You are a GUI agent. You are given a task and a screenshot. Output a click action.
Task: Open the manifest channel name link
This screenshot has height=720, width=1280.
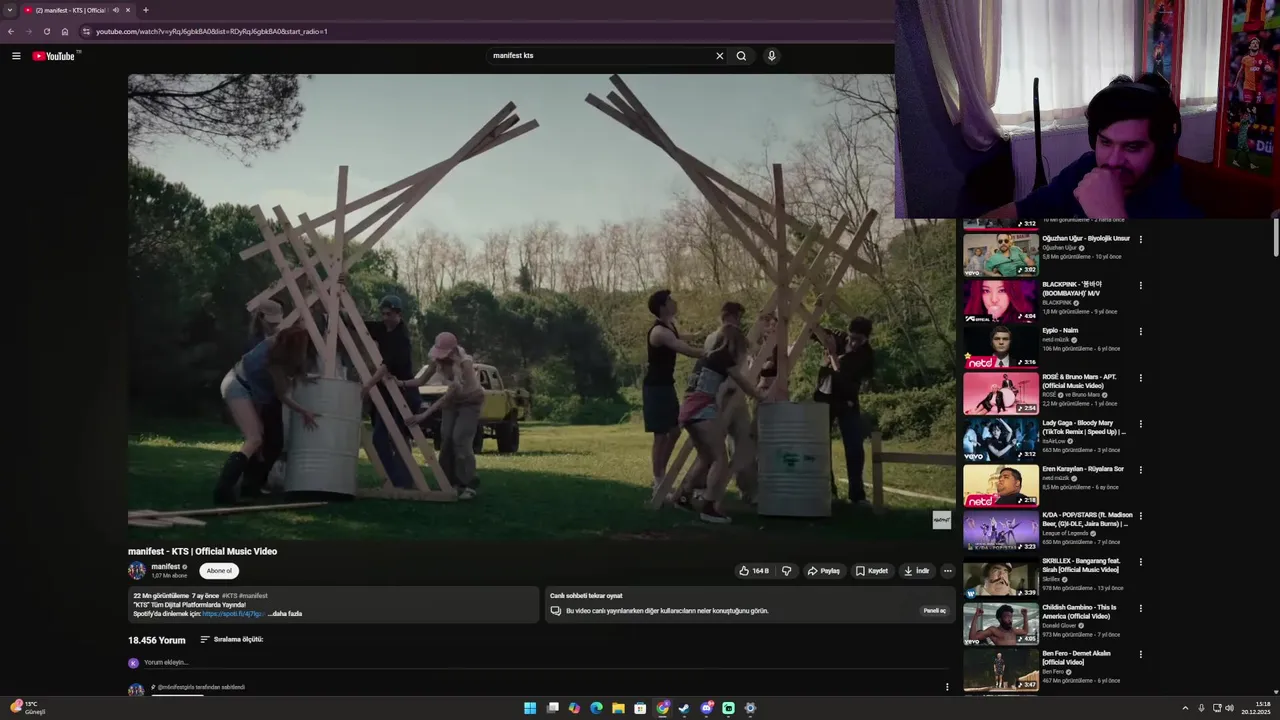point(166,567)
